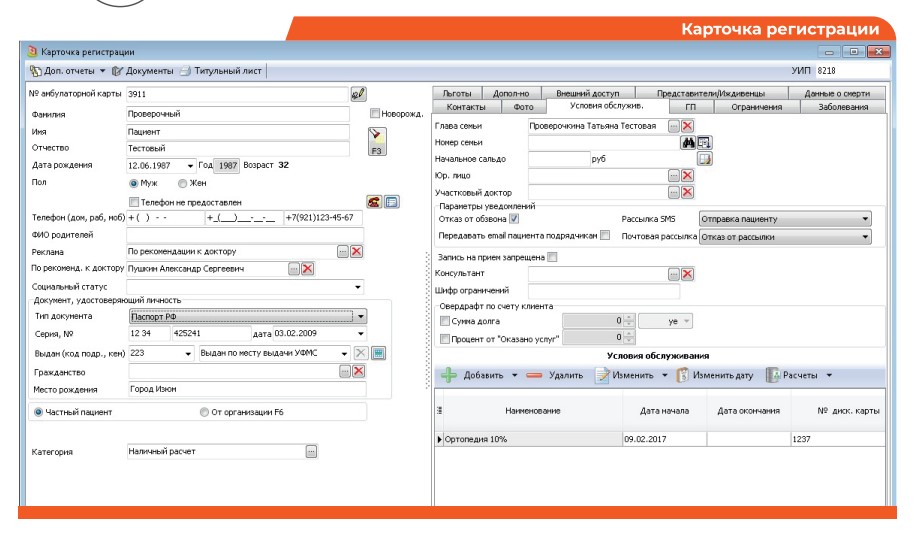919x536 pixels.
Task: Toggle the Отказ от обзвона checkbox
Action: [x=514, y=219]
